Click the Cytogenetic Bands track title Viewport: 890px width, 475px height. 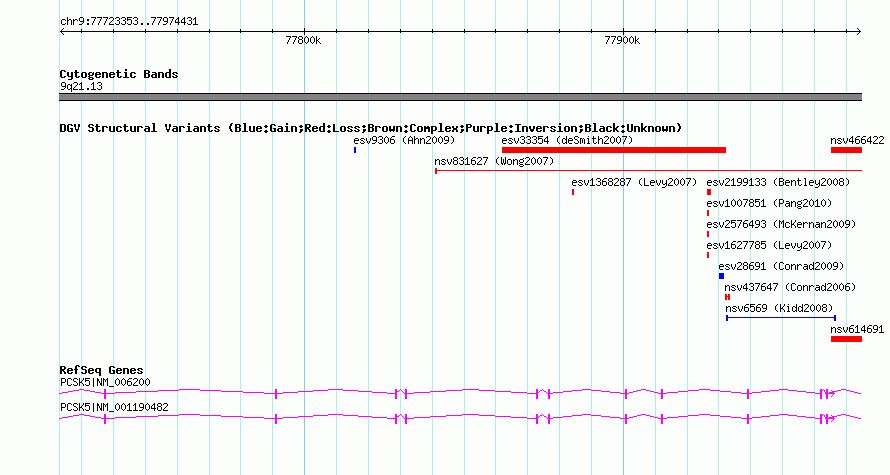(x=119, y=74)
